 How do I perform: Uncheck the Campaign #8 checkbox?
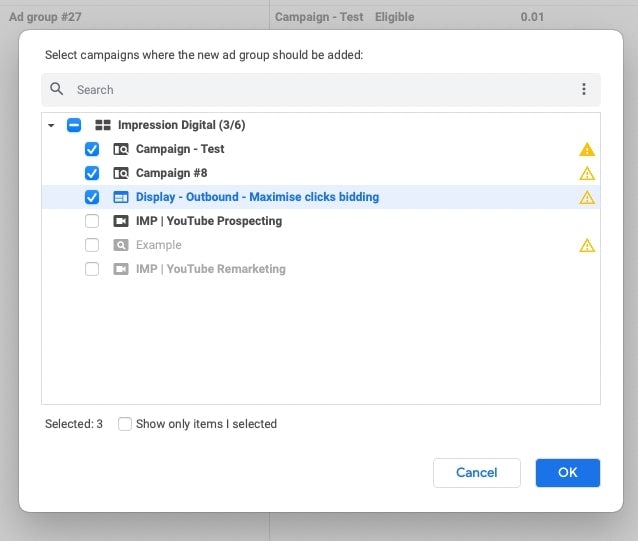[92, 173]
